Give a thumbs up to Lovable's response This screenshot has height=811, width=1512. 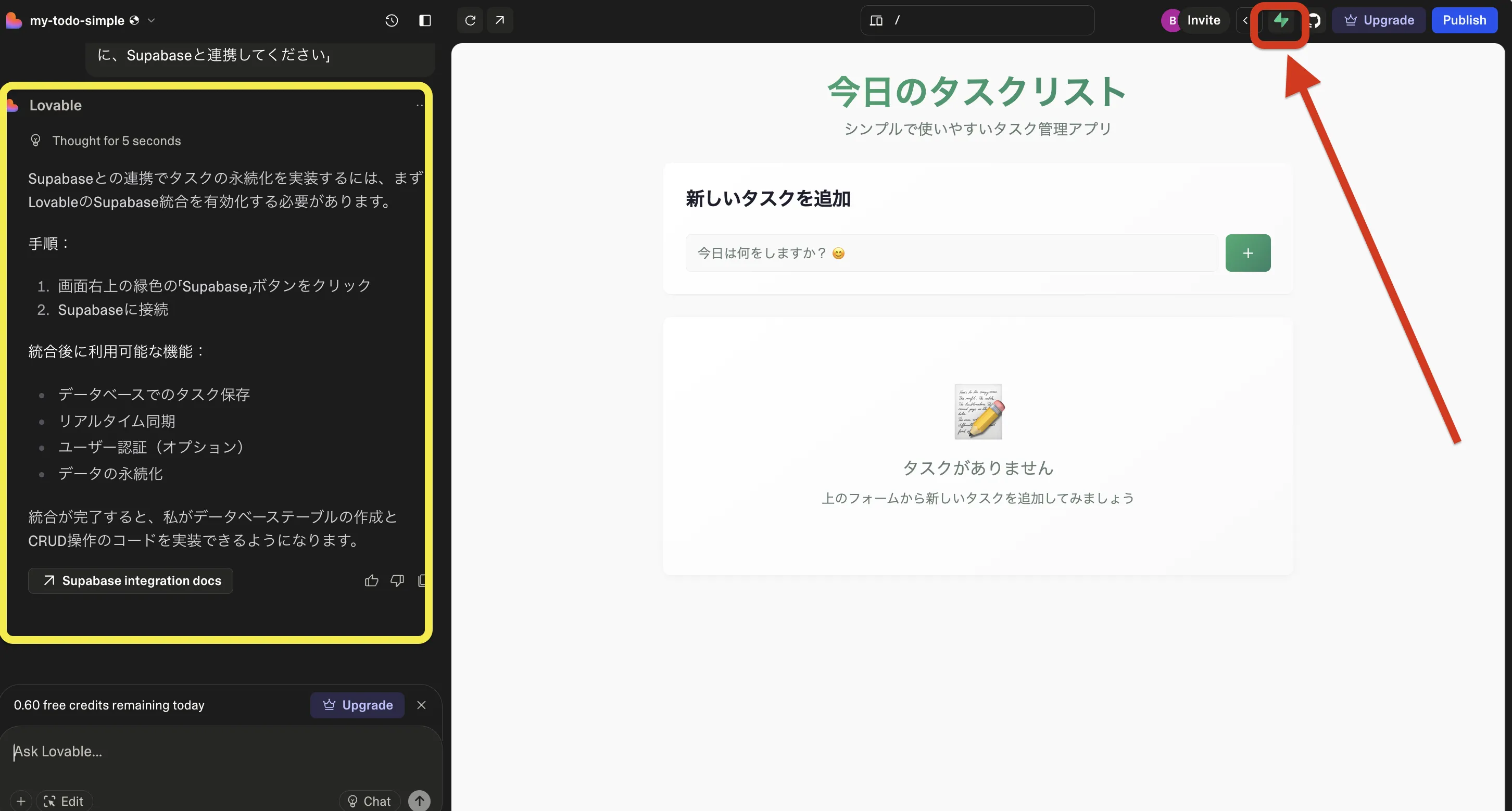[x=372, y=580]
